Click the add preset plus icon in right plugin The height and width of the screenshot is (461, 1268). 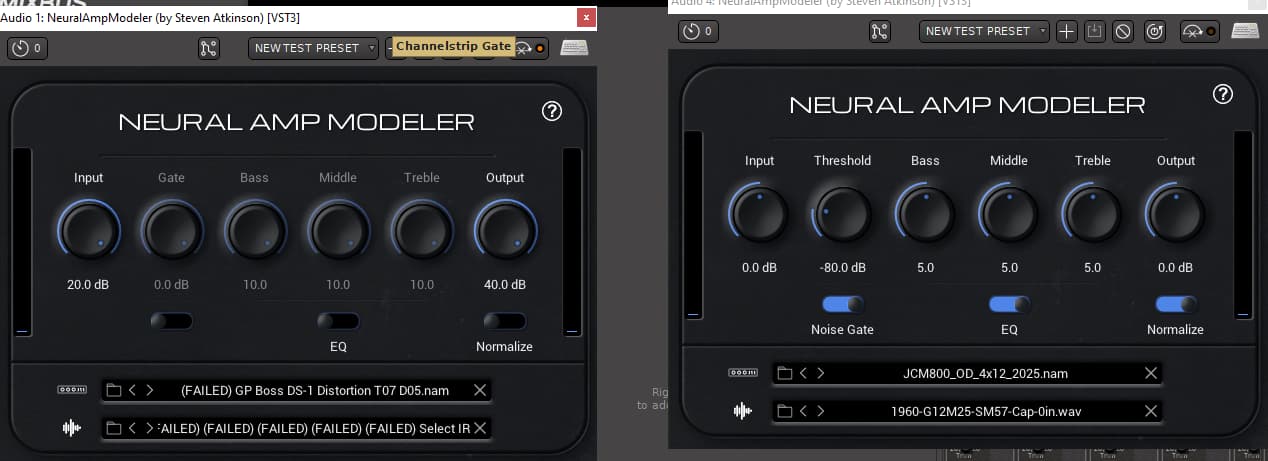pos(1067,31)
